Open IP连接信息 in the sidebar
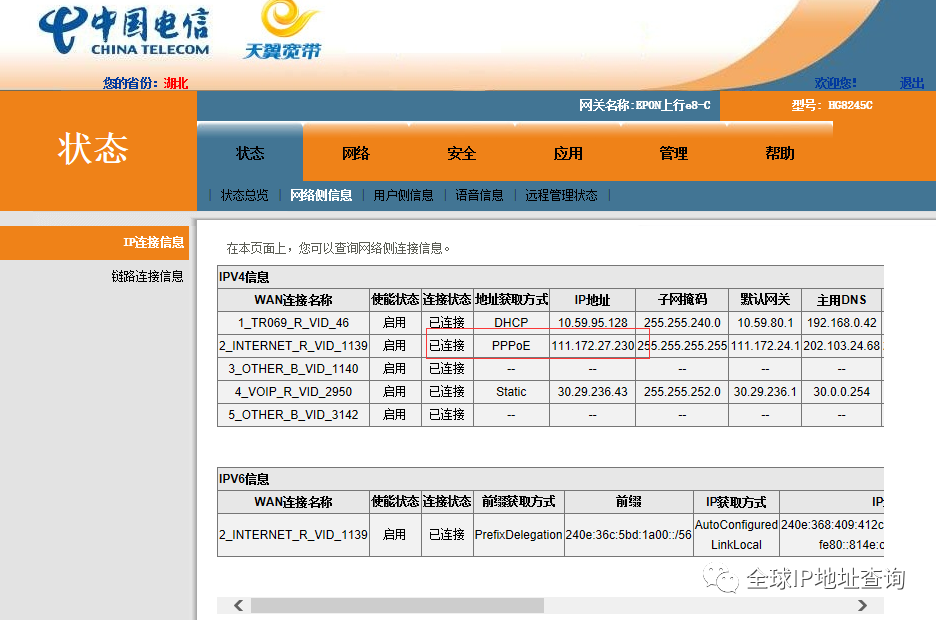936x620 pixels. (x=94, y=242)
